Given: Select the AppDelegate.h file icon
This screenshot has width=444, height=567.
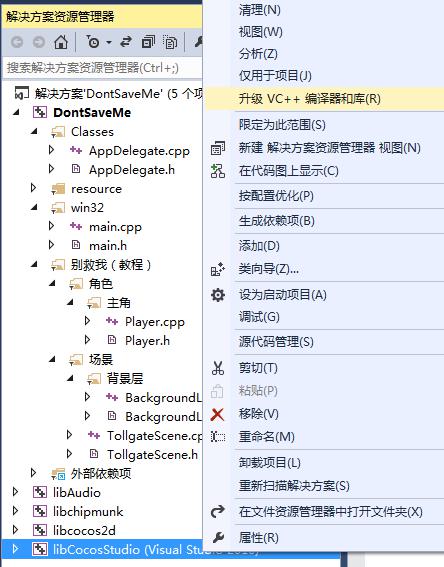Looking at the screenshot, I should 76,169.
